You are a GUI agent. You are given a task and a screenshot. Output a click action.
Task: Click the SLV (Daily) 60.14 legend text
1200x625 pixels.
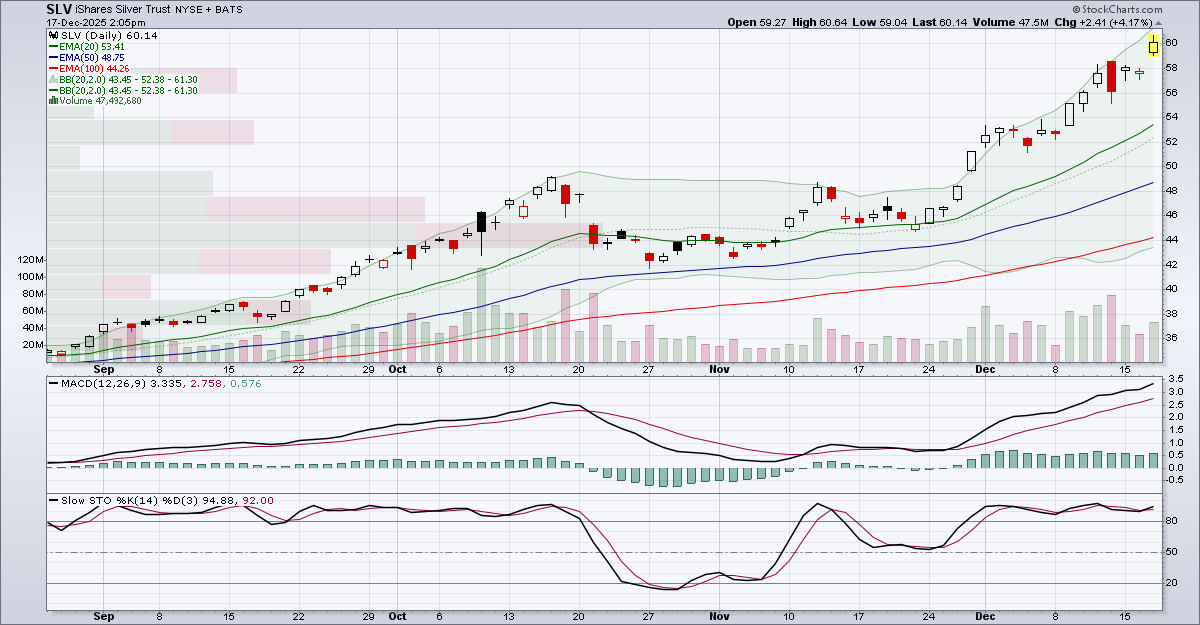(108, 35)
